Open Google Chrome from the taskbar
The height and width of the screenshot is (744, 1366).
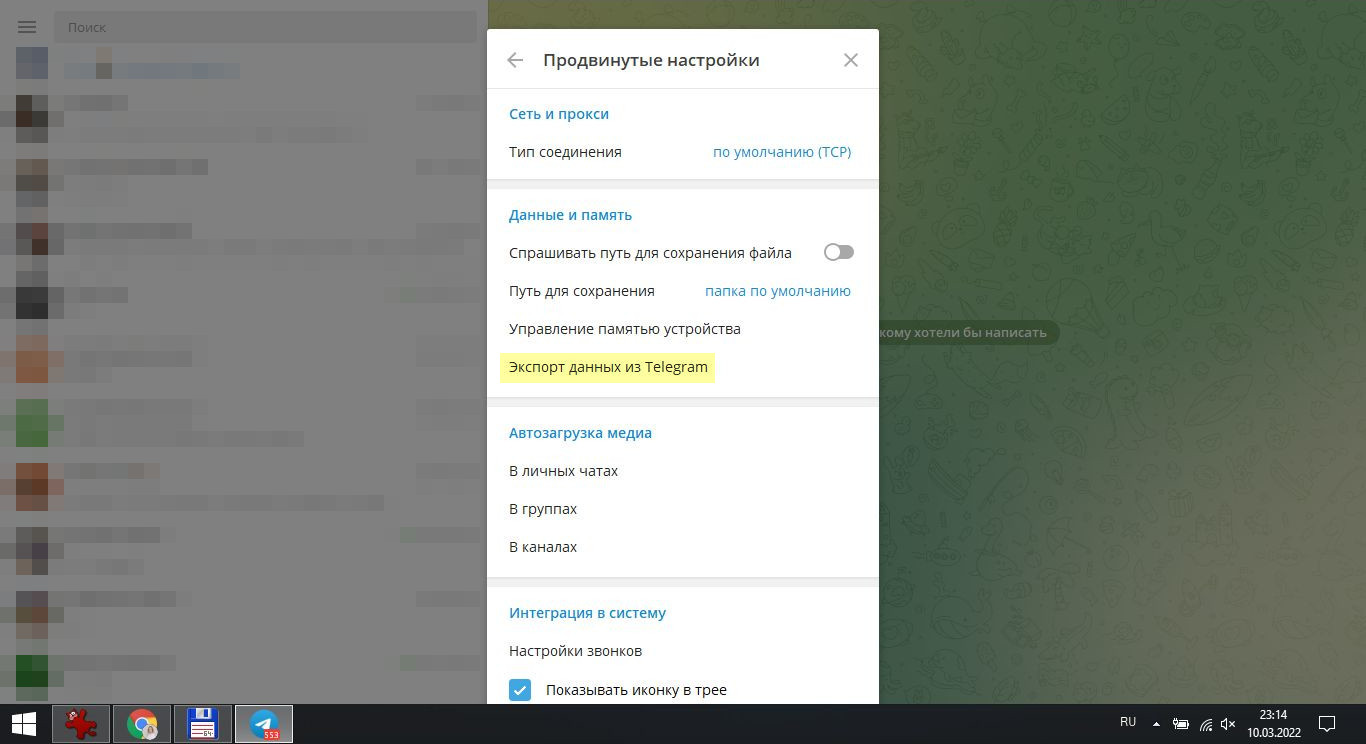(x=142, y=723)
